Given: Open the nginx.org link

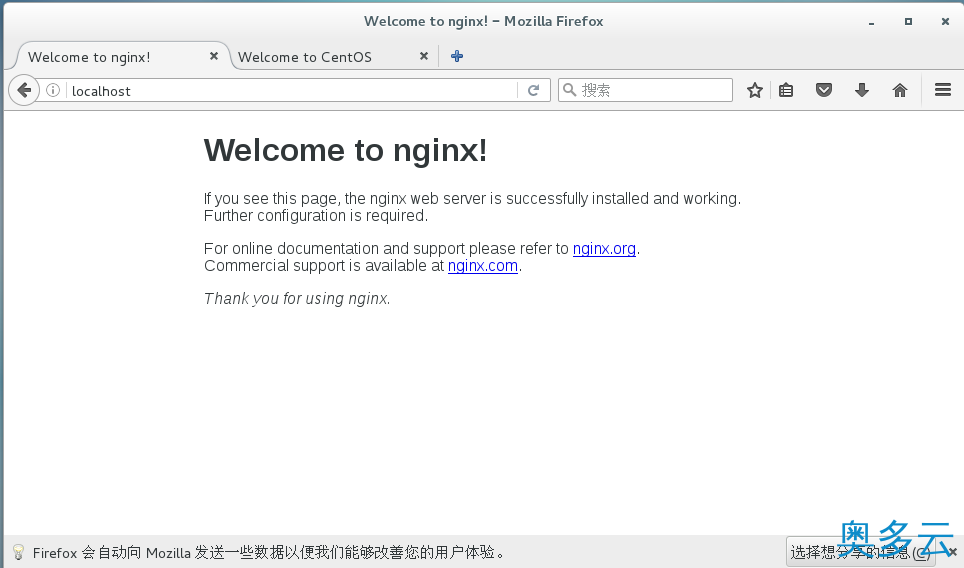Looking at the screenshot, I should (604, 248).
